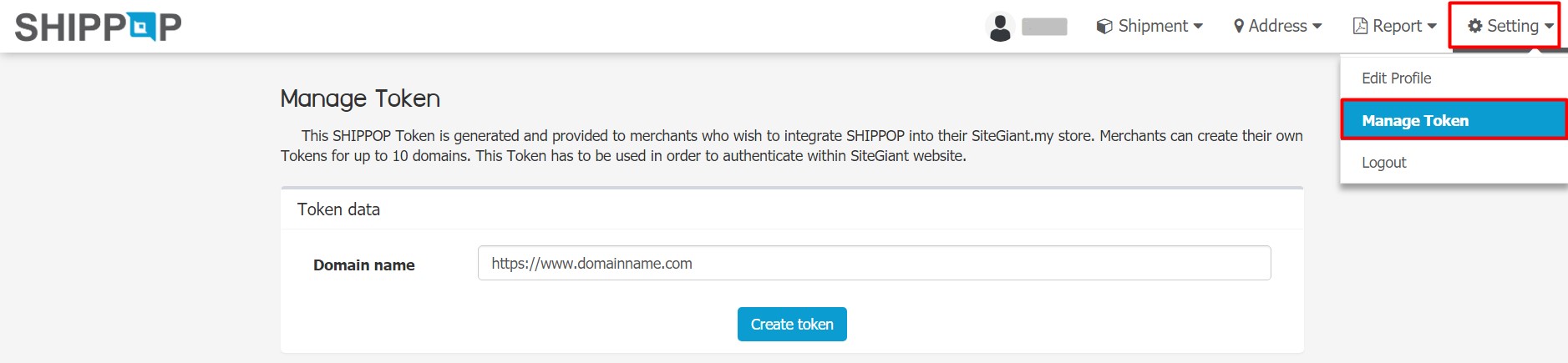The width and height of the screenshot is (1568, 363).
Task: Click the Create token button
Action: coord(792,325)
